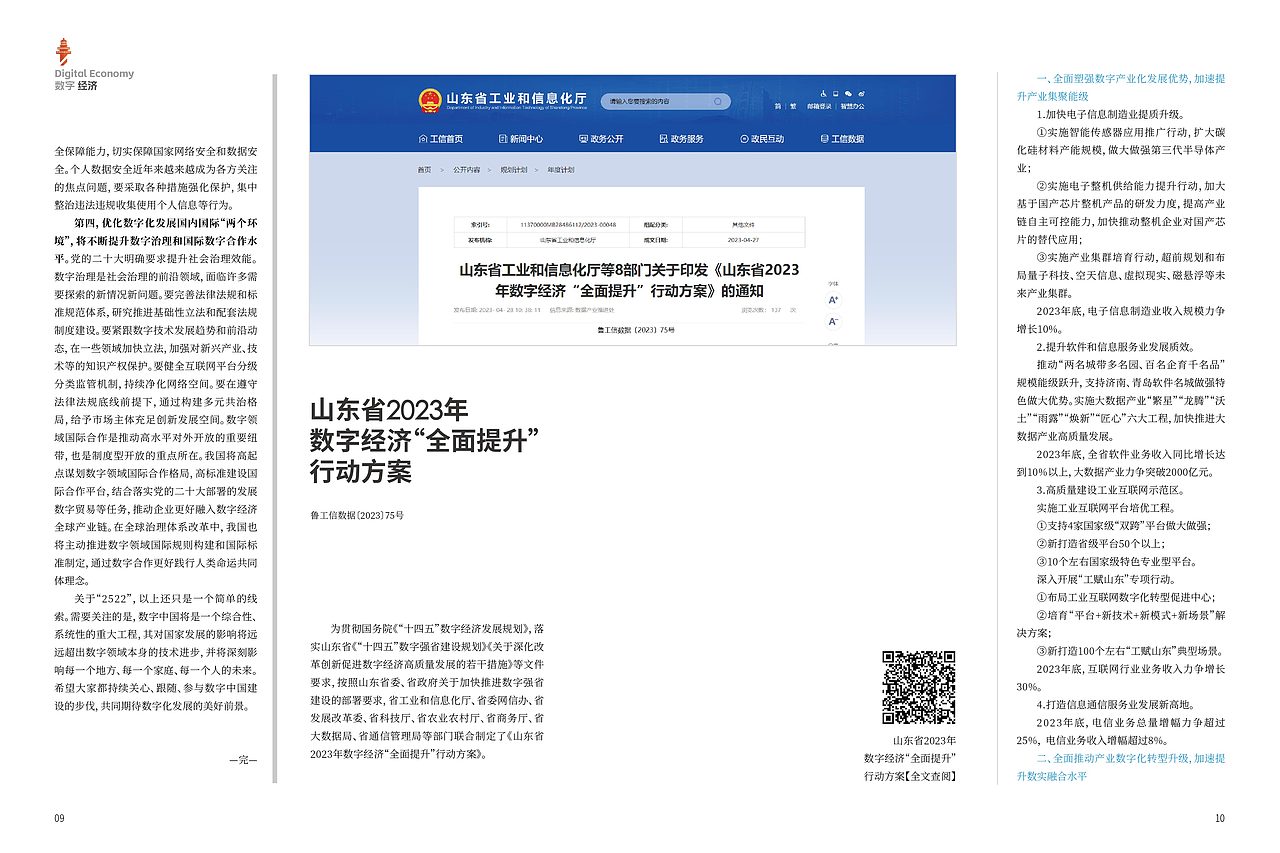Image resolution: width=1280 pixels, height=853 pixels.
Task: Click the 智慧办公 button
Action: coord(852,106)
